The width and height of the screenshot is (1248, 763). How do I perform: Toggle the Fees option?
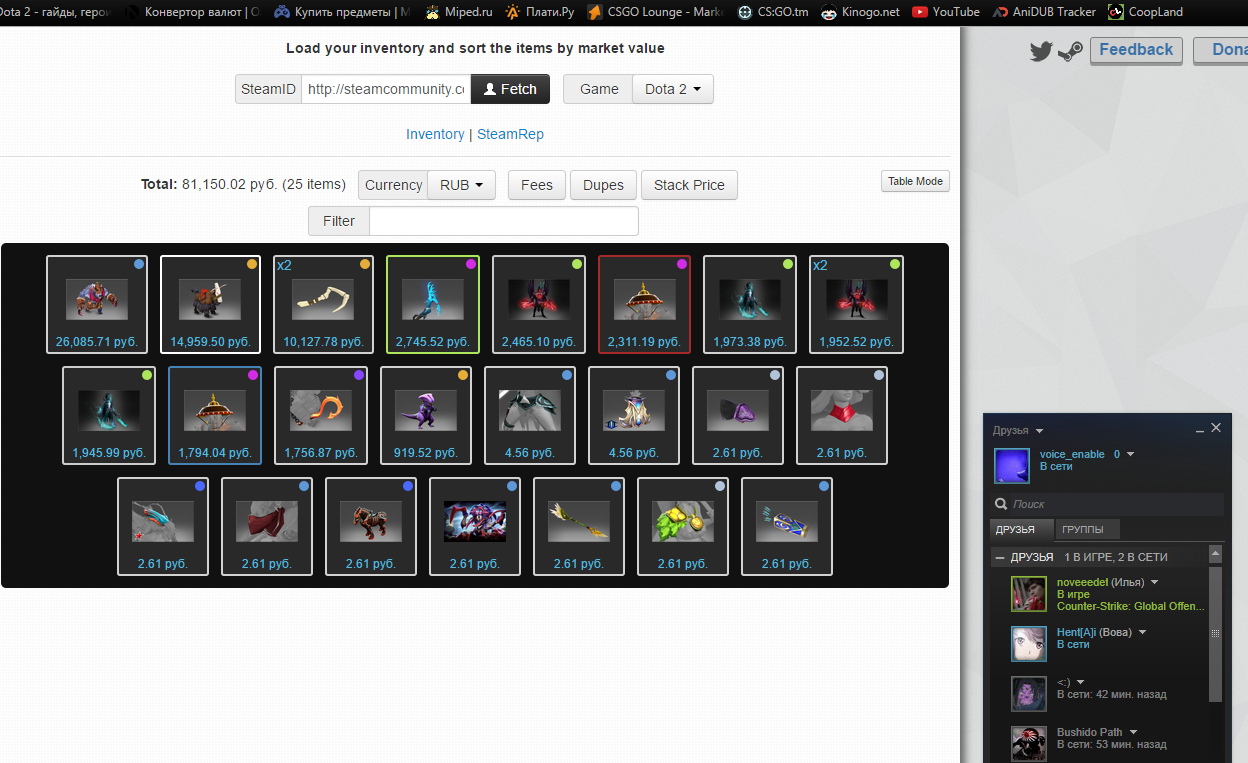[x=537, y=185]
